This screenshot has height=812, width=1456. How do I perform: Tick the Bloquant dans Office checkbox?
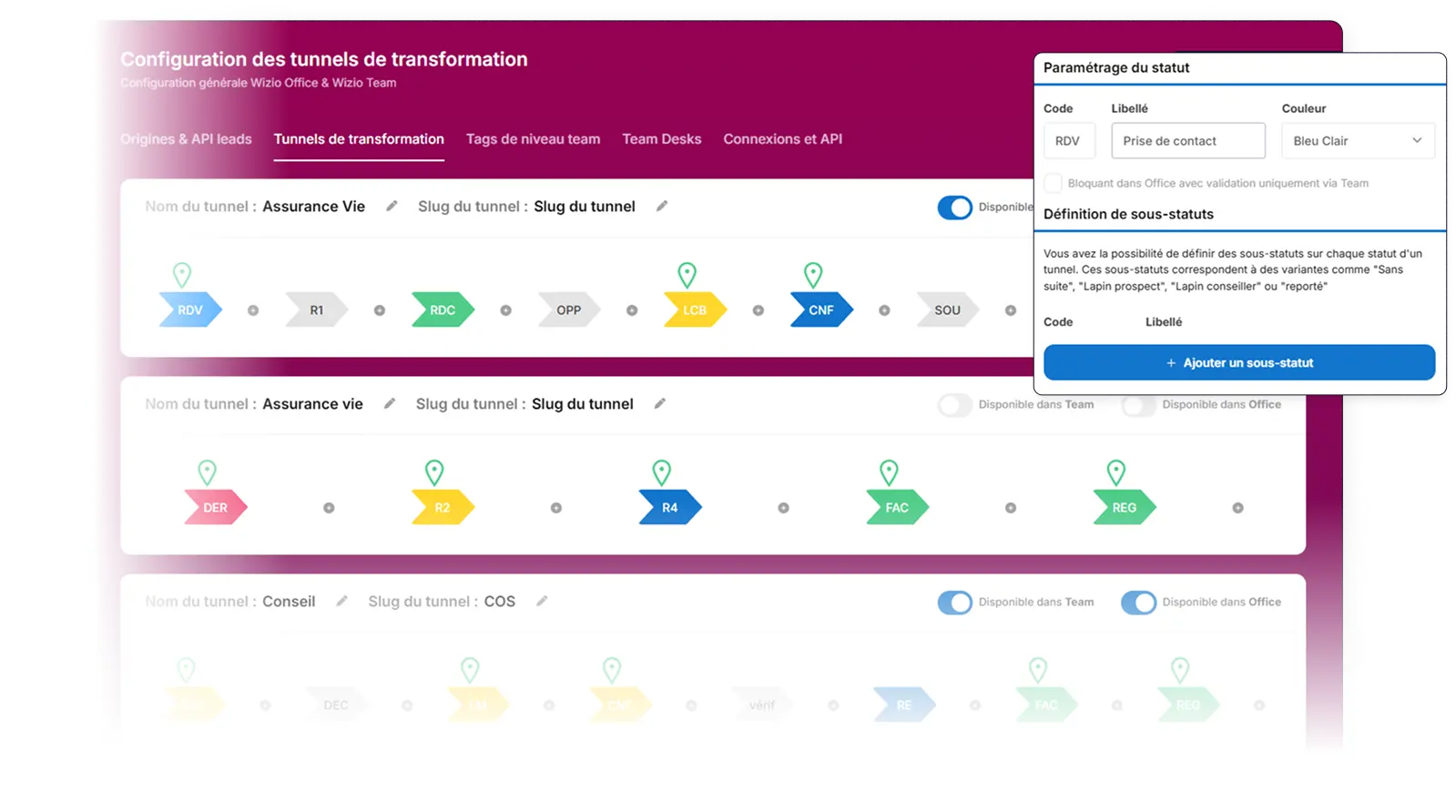pos(1054,183)
